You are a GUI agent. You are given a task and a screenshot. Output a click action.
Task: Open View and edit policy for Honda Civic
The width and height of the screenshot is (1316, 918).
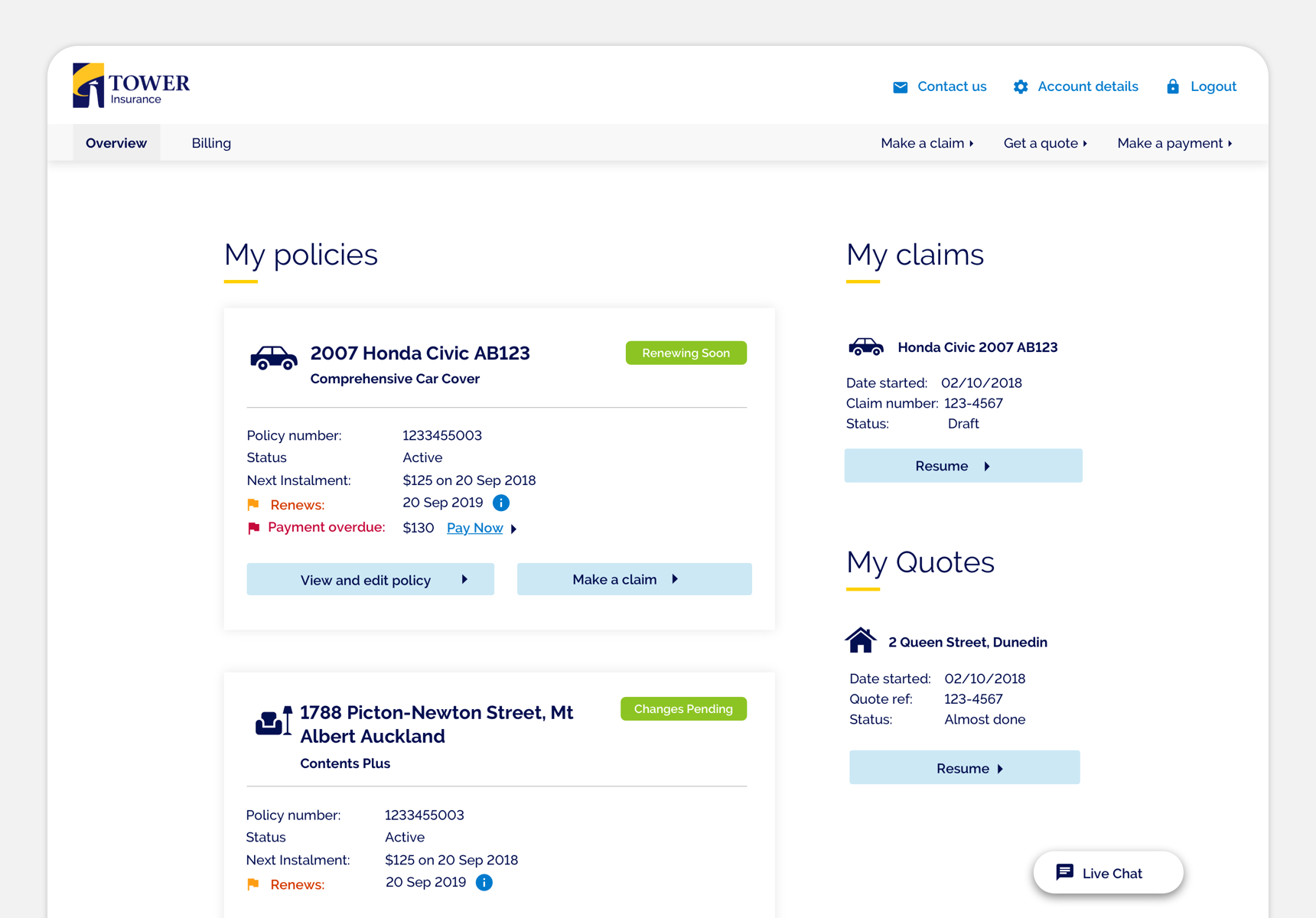(x=370, y=580)
